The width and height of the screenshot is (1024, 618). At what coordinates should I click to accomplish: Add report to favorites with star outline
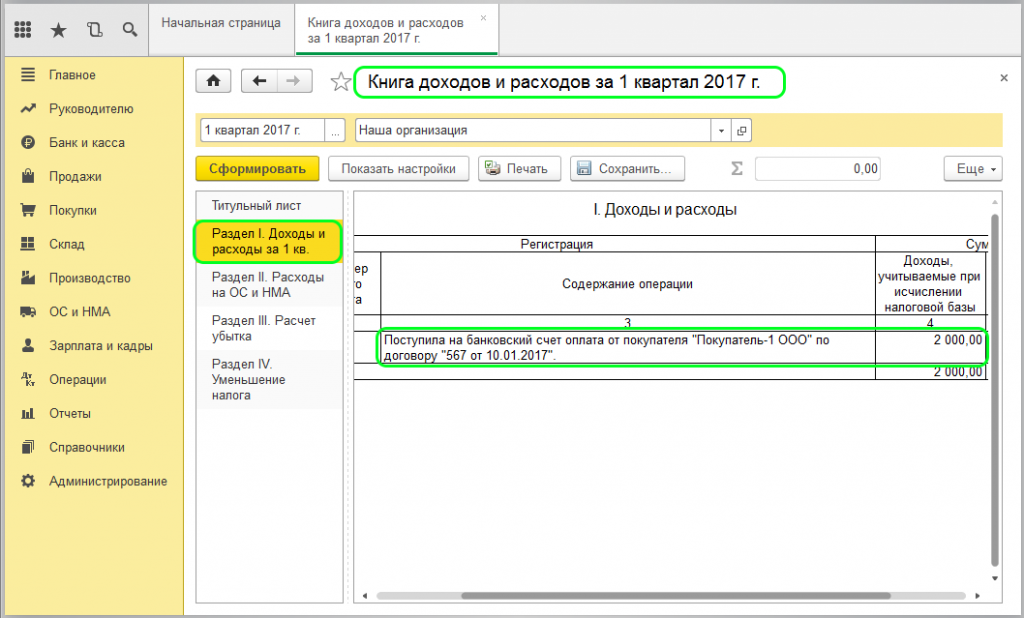click(340, 82)
